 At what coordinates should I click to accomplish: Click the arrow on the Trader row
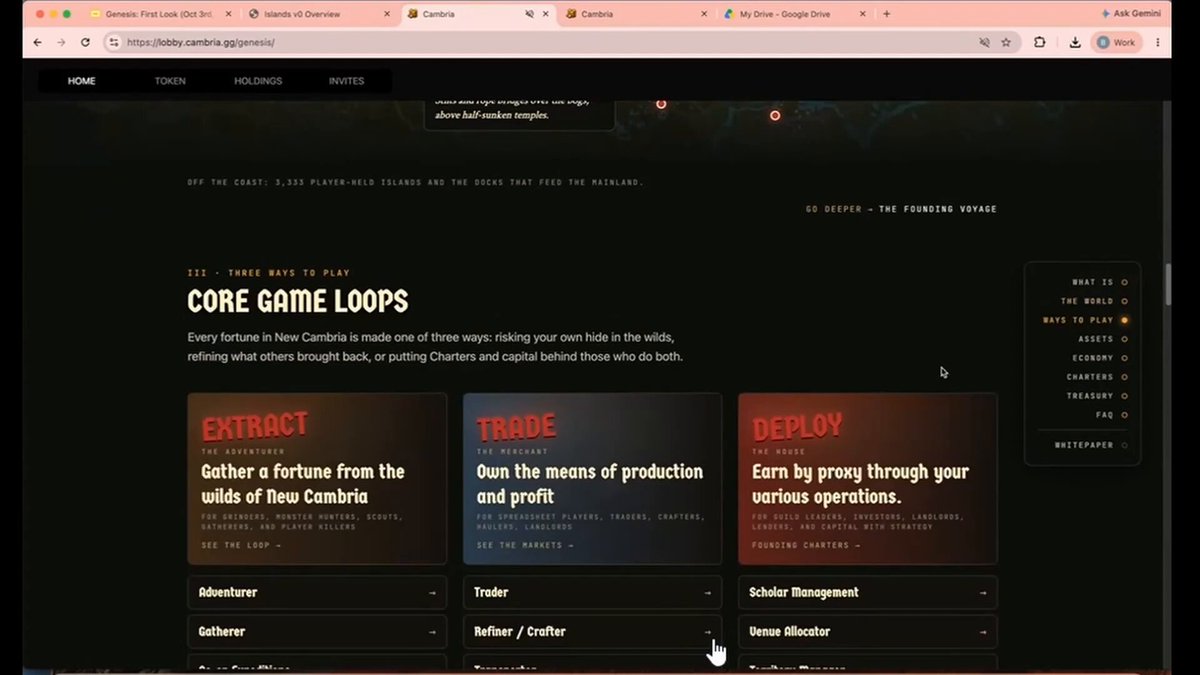coord(707,593)
